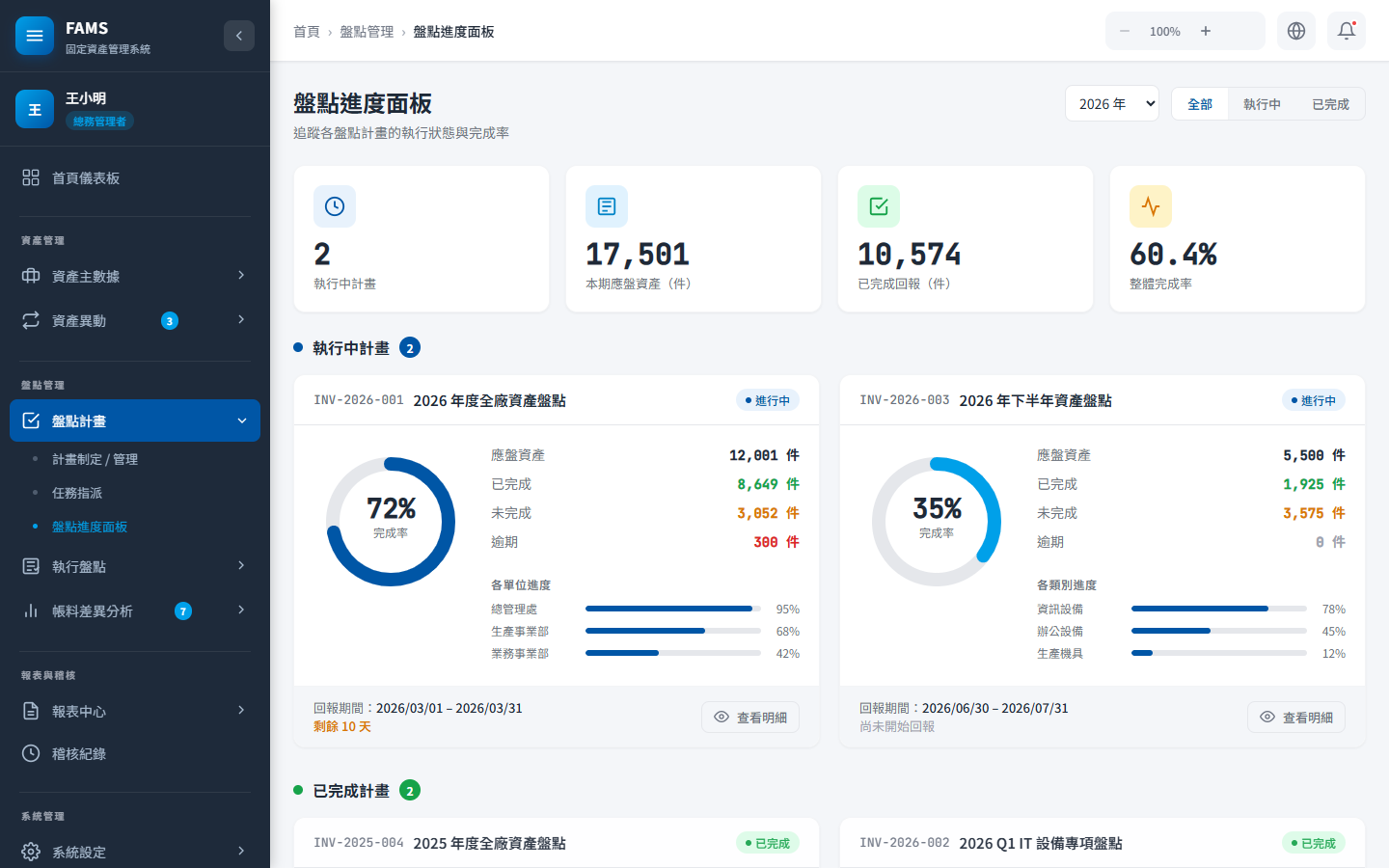The image size is (1389, 868).
Task: Click the clock icon on 執行中計畫 card
Action: (335, 206)
